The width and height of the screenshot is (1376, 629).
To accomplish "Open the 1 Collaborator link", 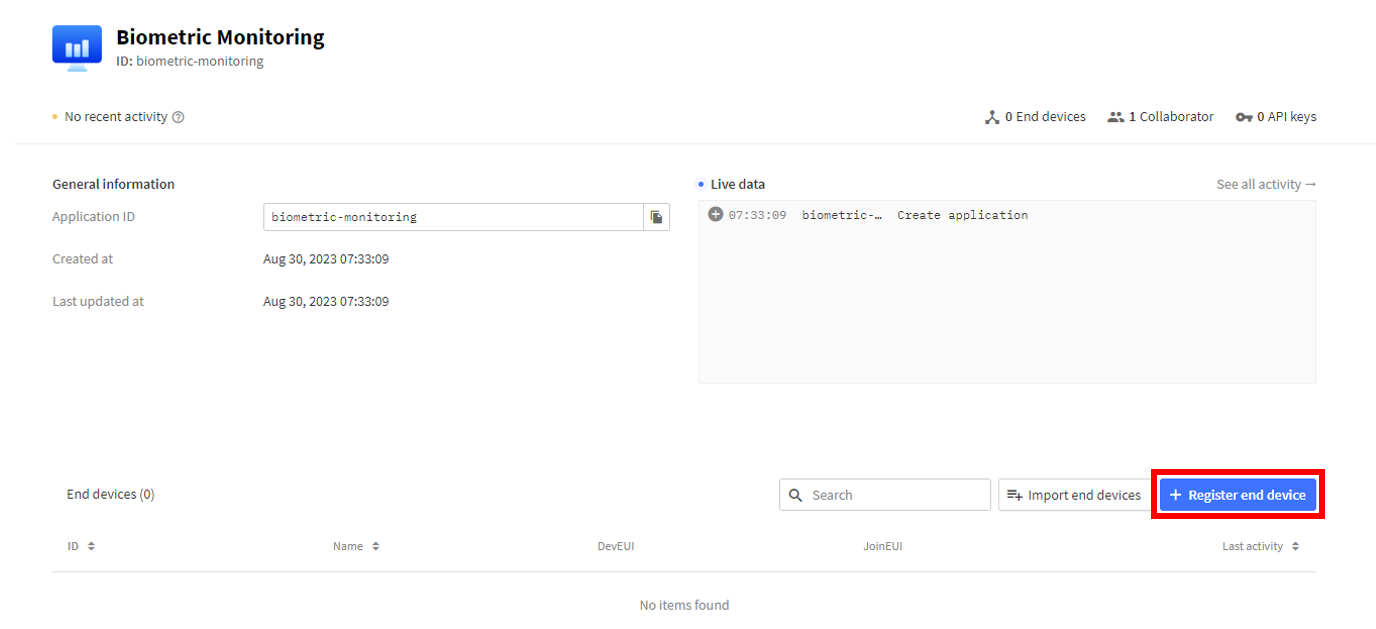I will (x=1161, y=117).
